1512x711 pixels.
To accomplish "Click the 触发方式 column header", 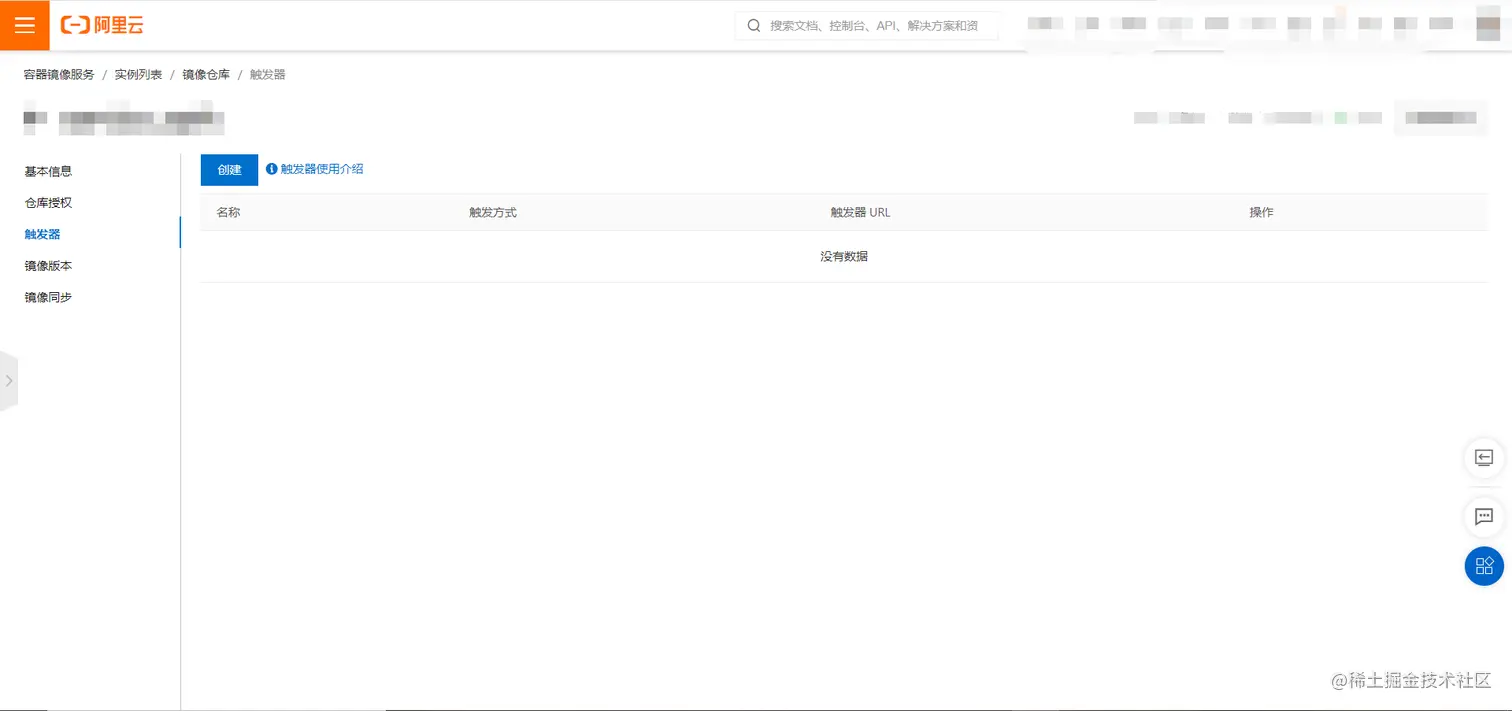I will click(x=493, y=213).
